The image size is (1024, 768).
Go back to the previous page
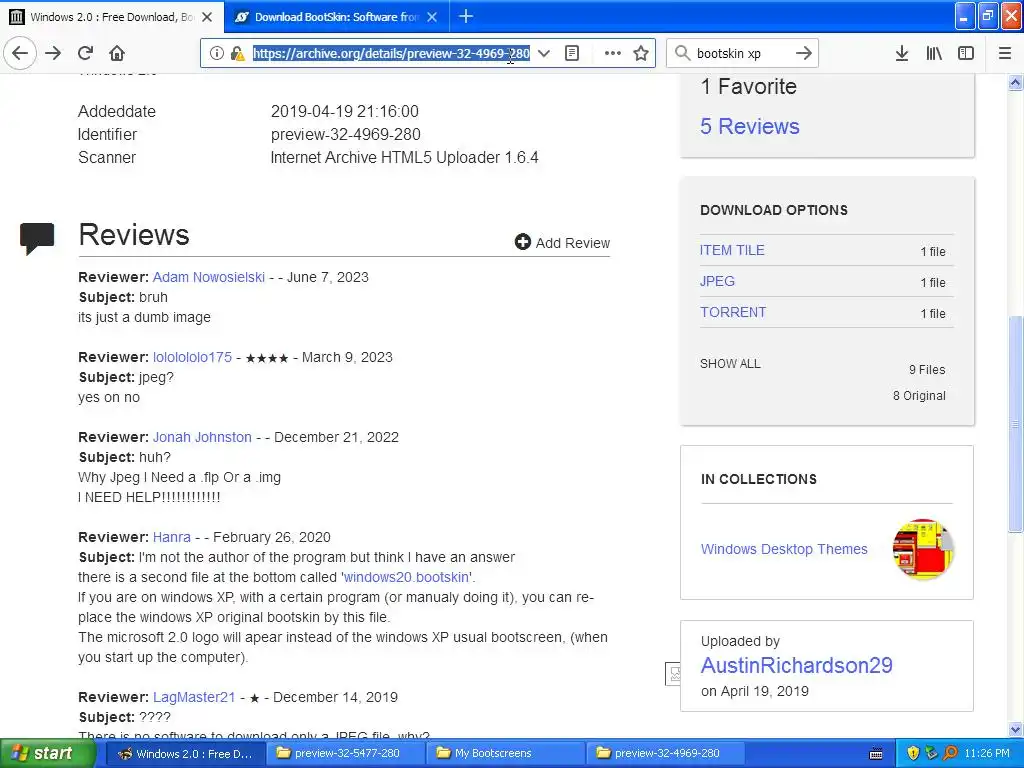[x=20, y=53]
